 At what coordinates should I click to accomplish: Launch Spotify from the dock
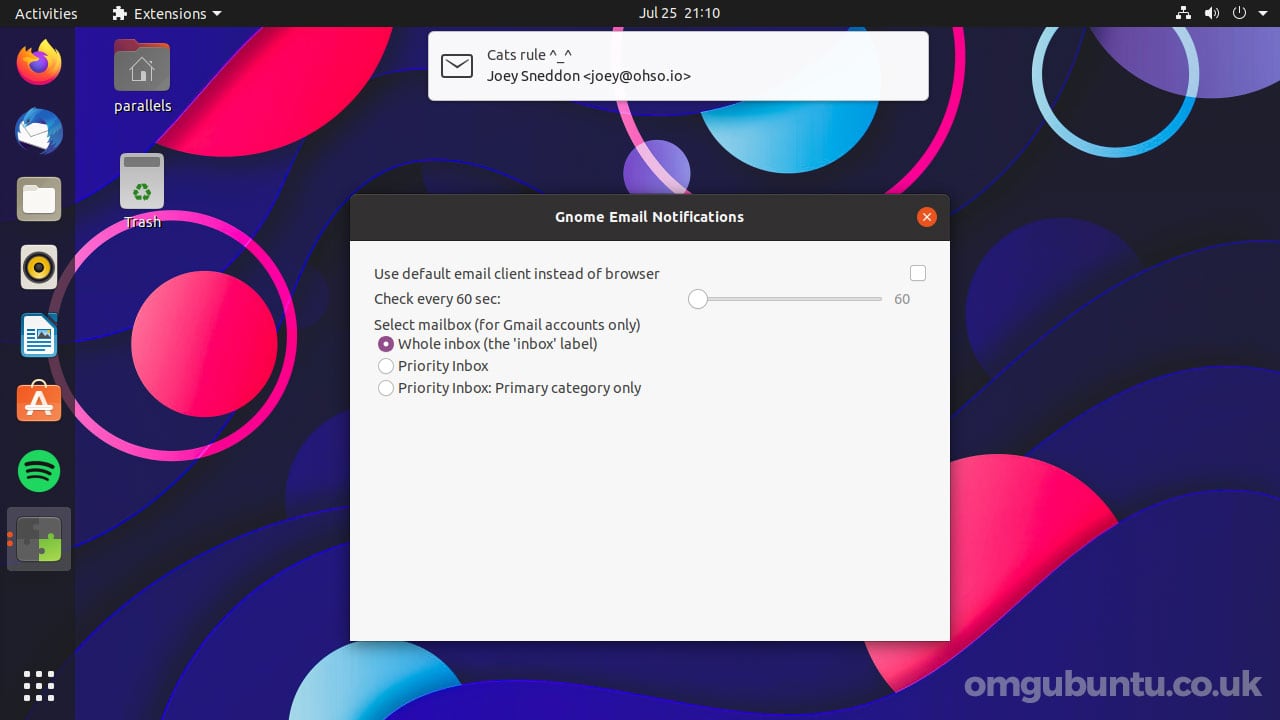pyautogui.click(x=39, y=471)
